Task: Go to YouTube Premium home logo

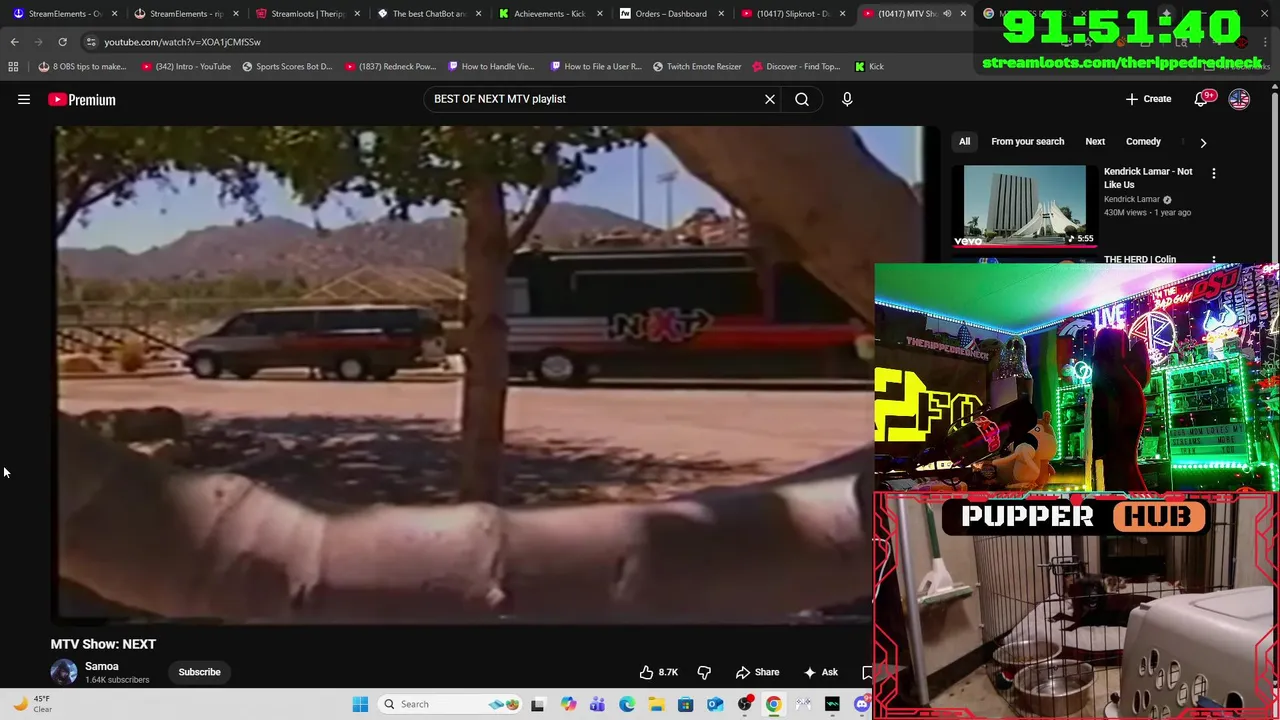Action: (82, 99)
